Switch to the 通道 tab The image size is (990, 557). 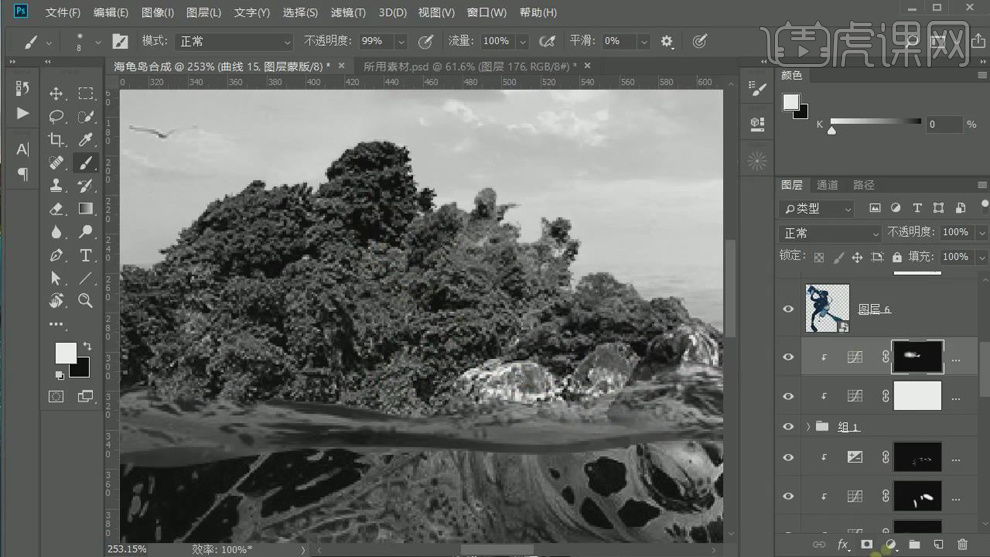pyautogui.click(x=827, y=185)
